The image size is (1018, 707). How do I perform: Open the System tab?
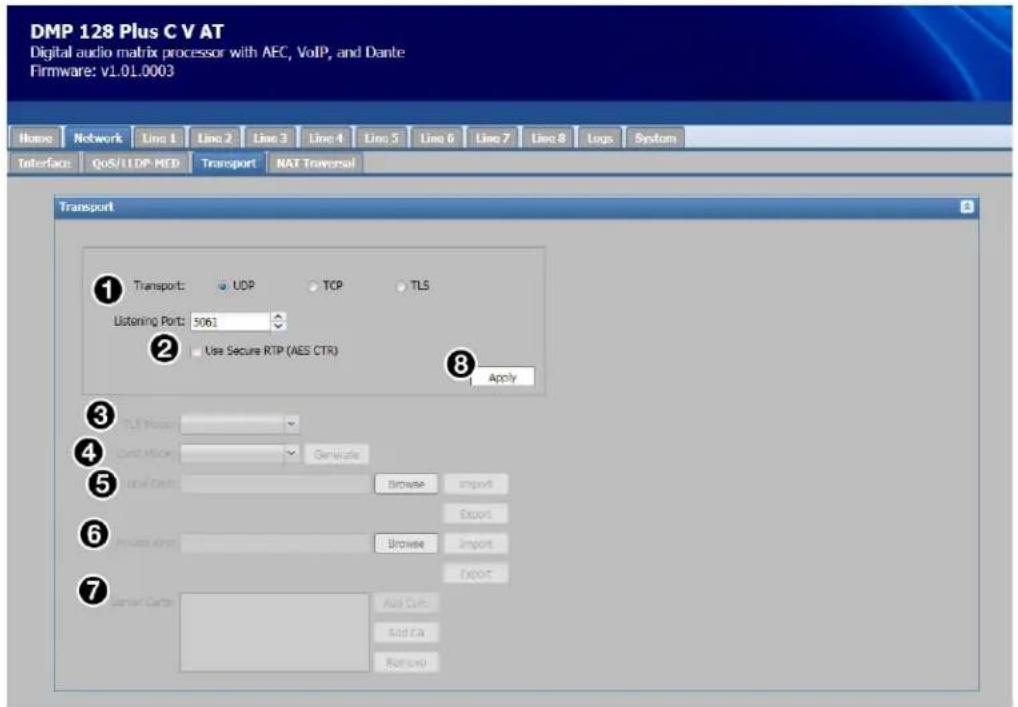(x=655, y=138)
